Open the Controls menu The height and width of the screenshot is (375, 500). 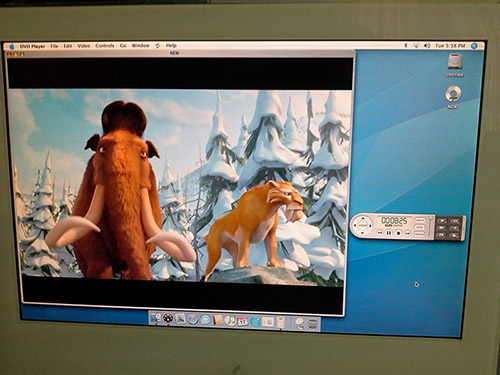105,46
